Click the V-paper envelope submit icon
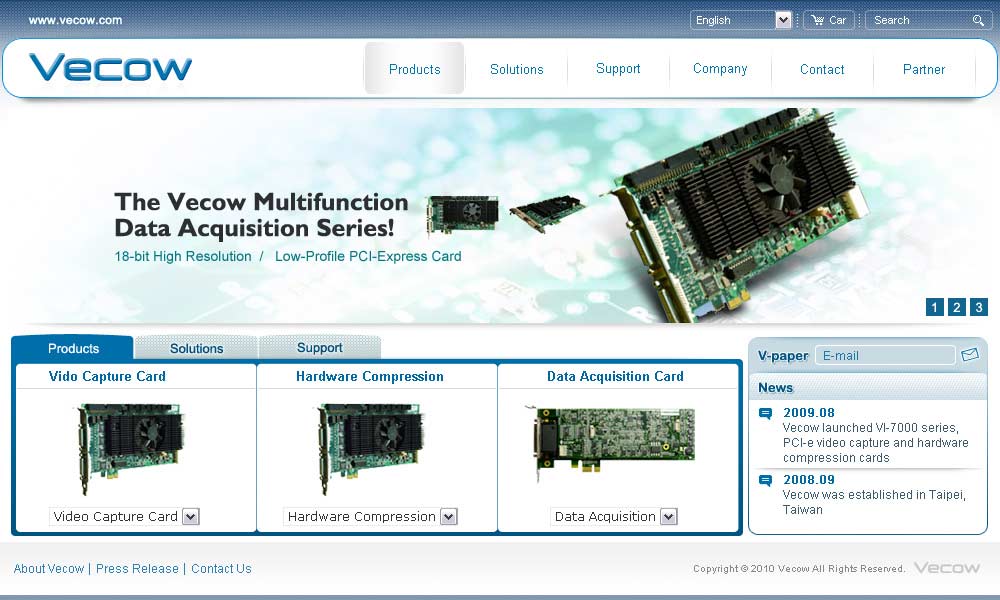Image resolution: width=1000 pixels, height=600 pixels. (x=969, y=355)
